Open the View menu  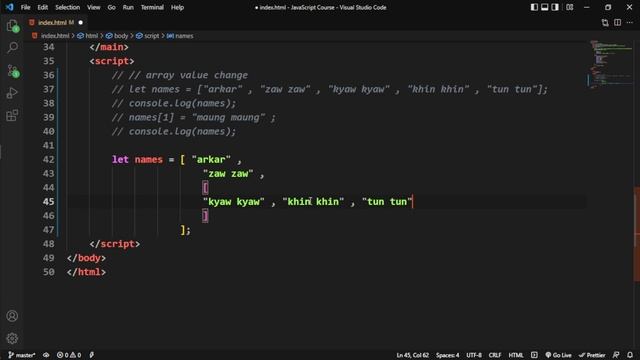(93, 7)
